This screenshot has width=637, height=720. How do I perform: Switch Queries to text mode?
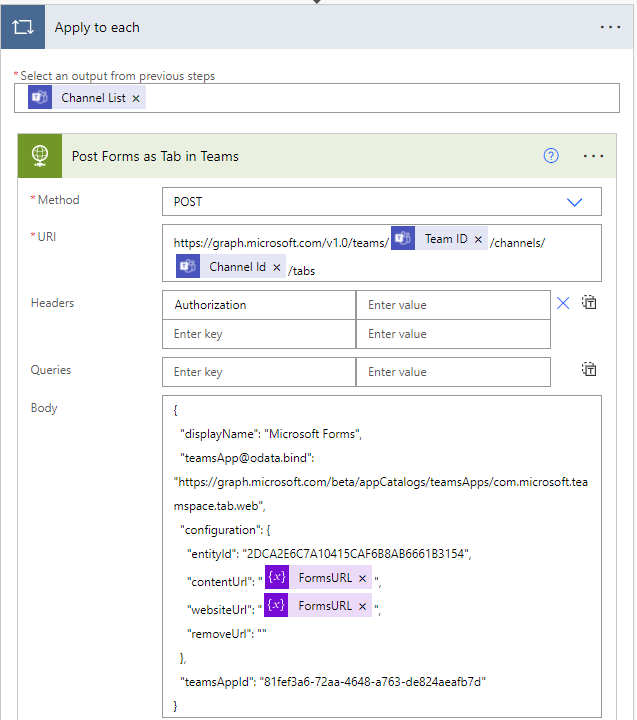pos(590,370)
